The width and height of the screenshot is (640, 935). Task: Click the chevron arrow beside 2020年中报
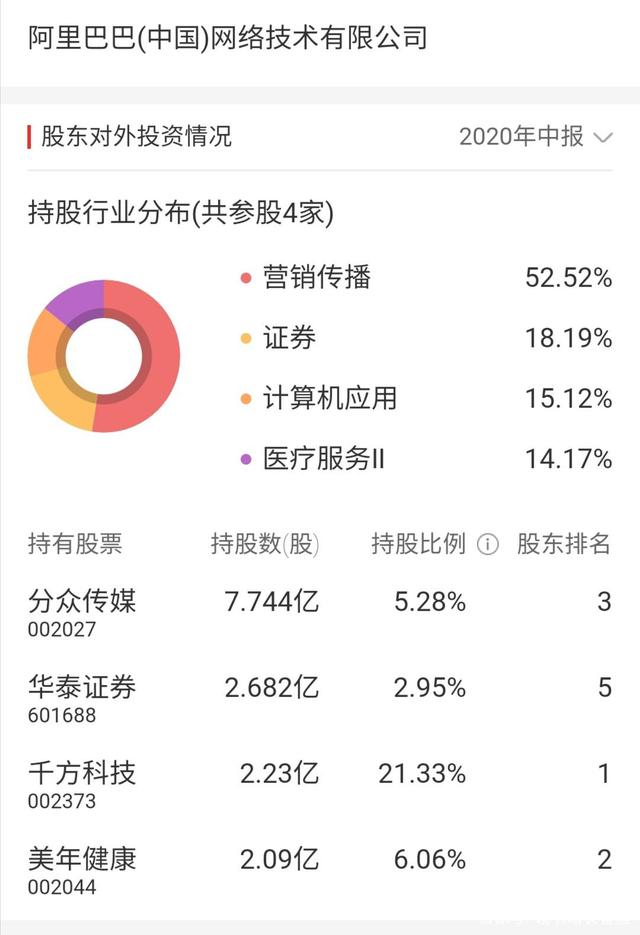pyautogui.click(x=603, y=138)
